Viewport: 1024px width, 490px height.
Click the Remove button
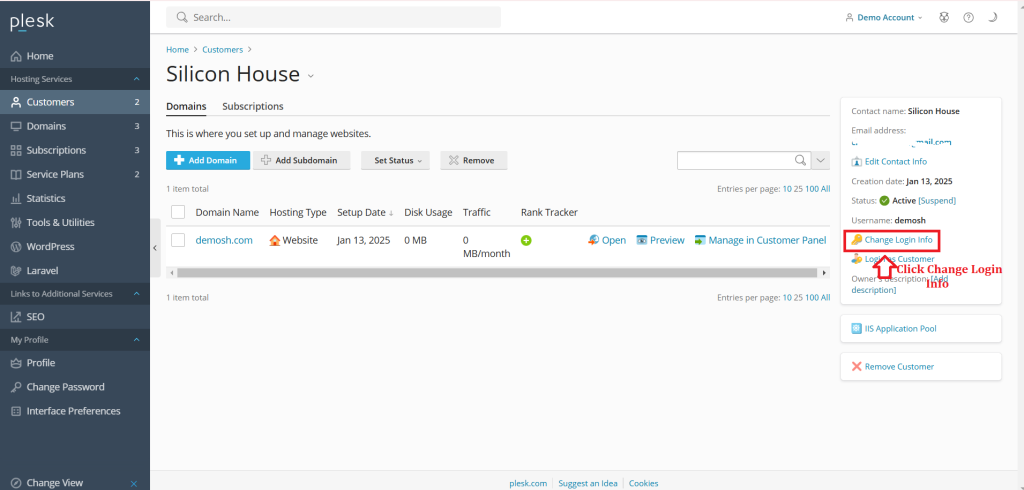pos(473,160)
